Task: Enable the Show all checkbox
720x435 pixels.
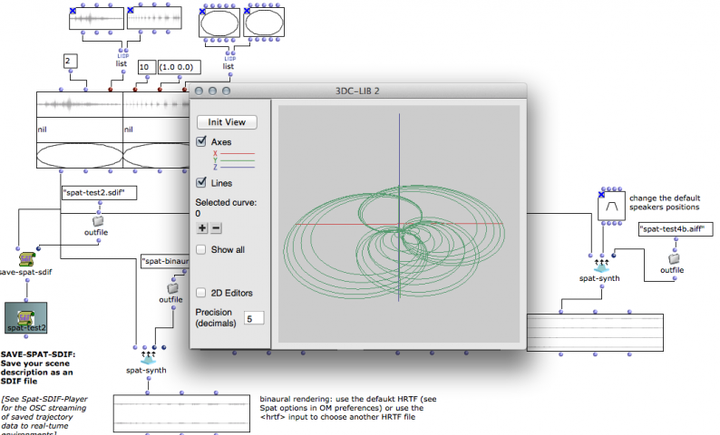Action: [202, 249]
